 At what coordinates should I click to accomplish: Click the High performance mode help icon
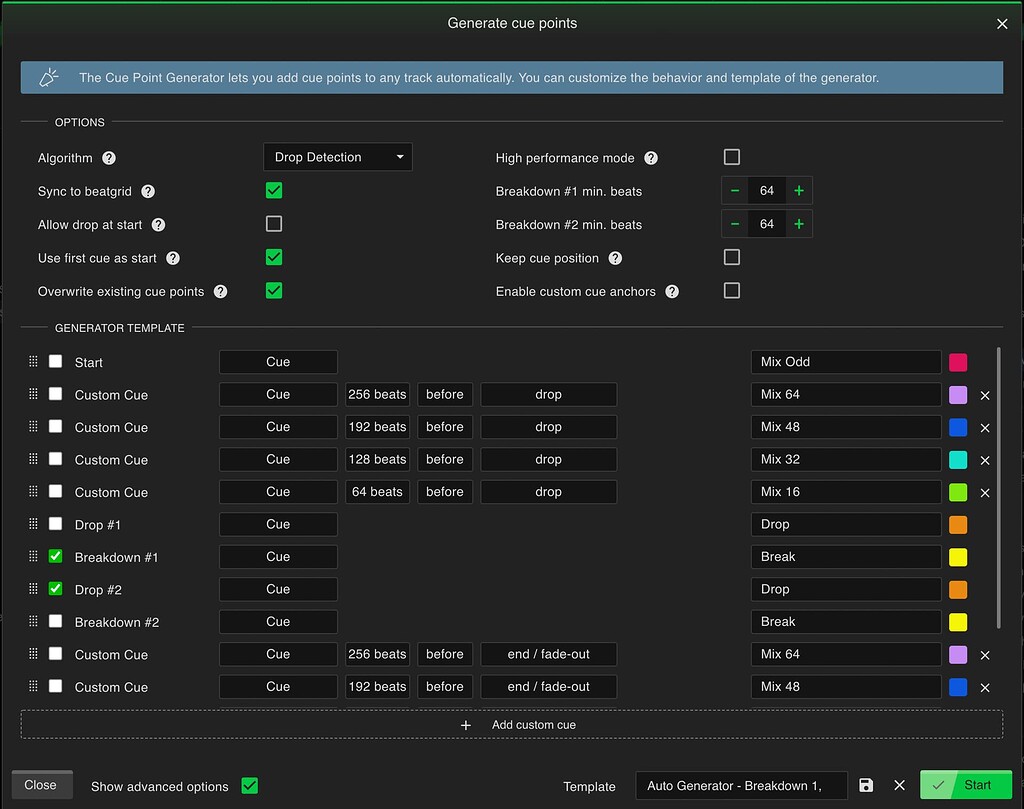pos(651,157)
